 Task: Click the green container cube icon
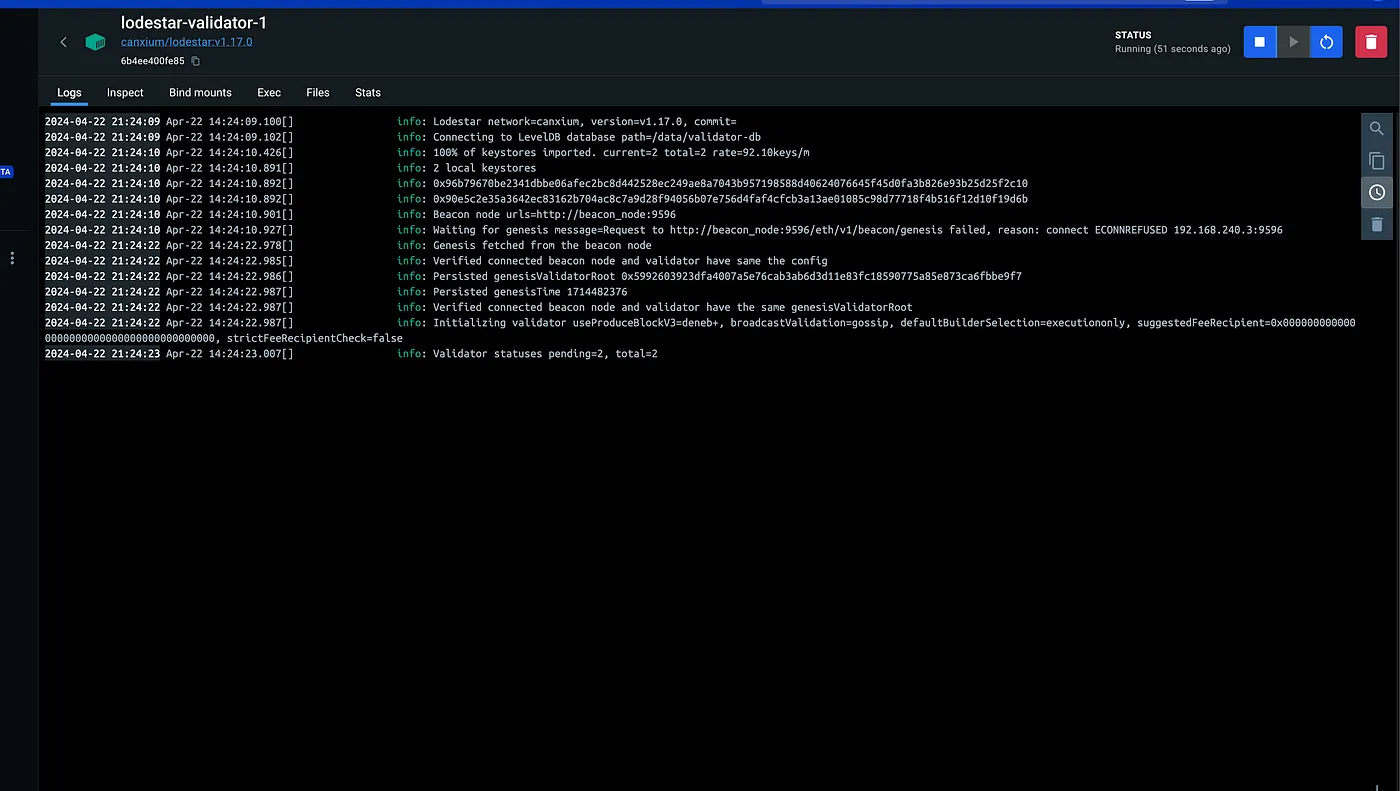(95, 42)
